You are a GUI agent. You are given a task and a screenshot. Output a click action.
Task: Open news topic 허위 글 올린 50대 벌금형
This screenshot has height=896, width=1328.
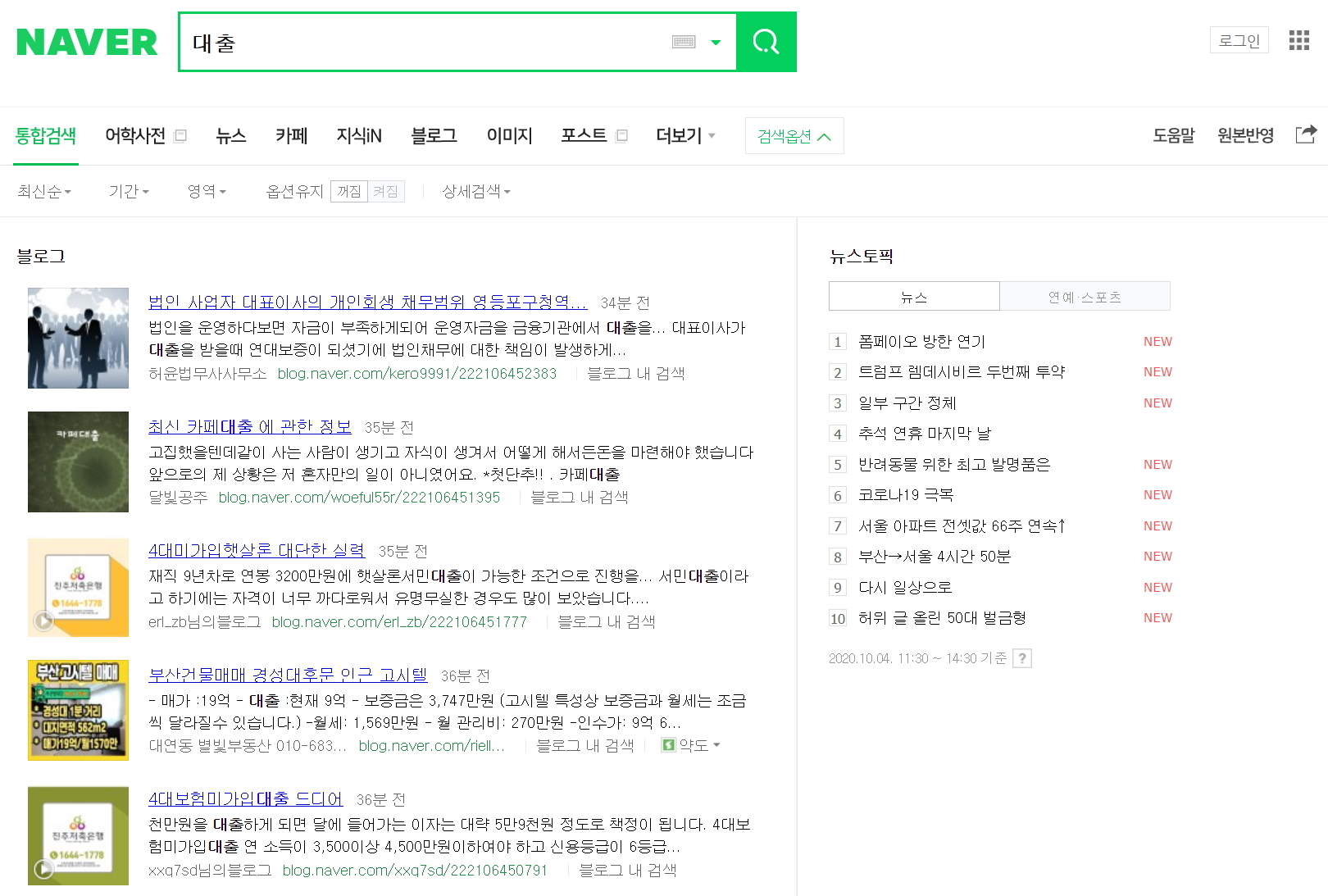tap(942, 618)
